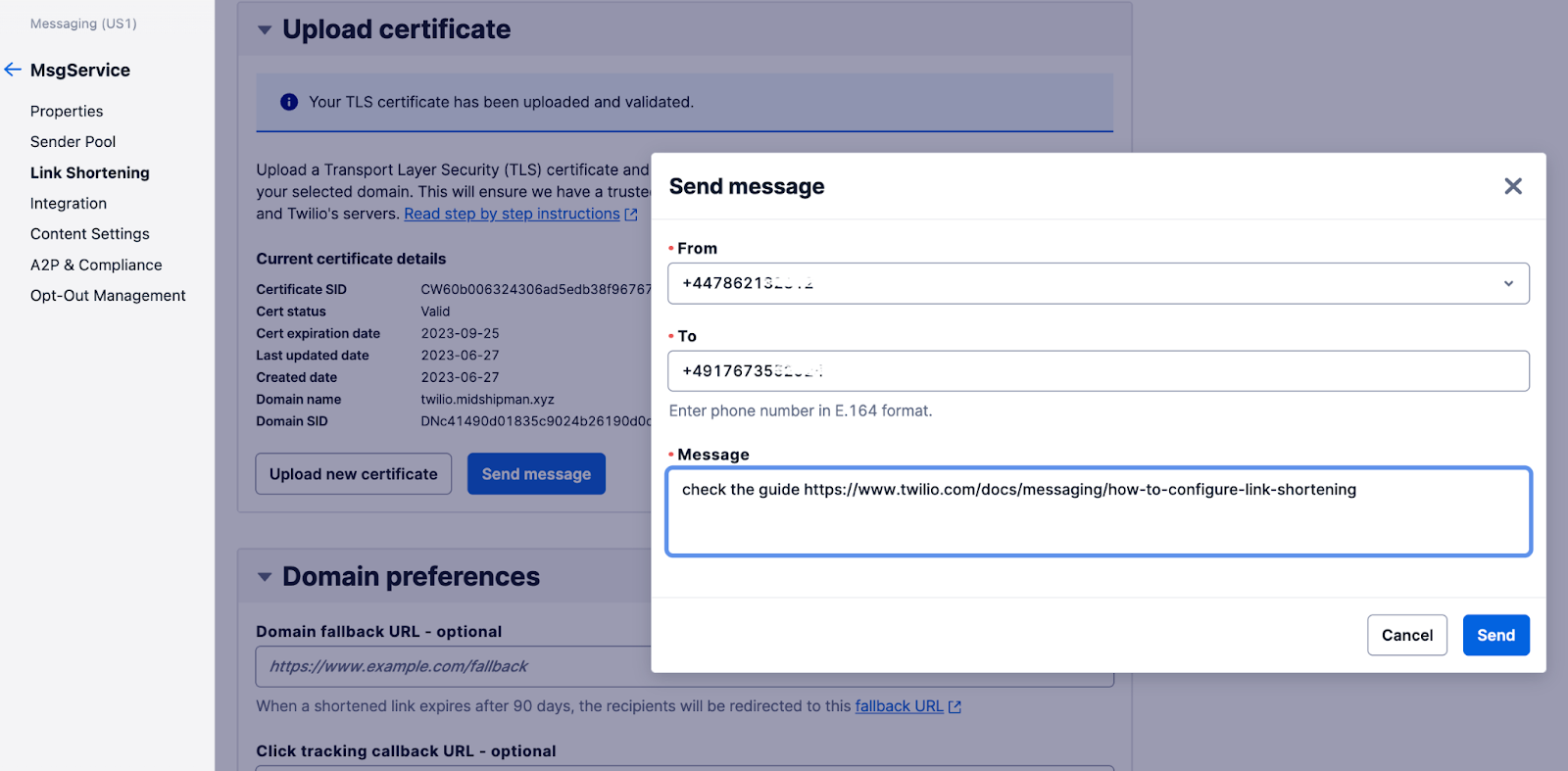Open the From phone number dropdown

pyautogui.click(x=1508, y=283)
